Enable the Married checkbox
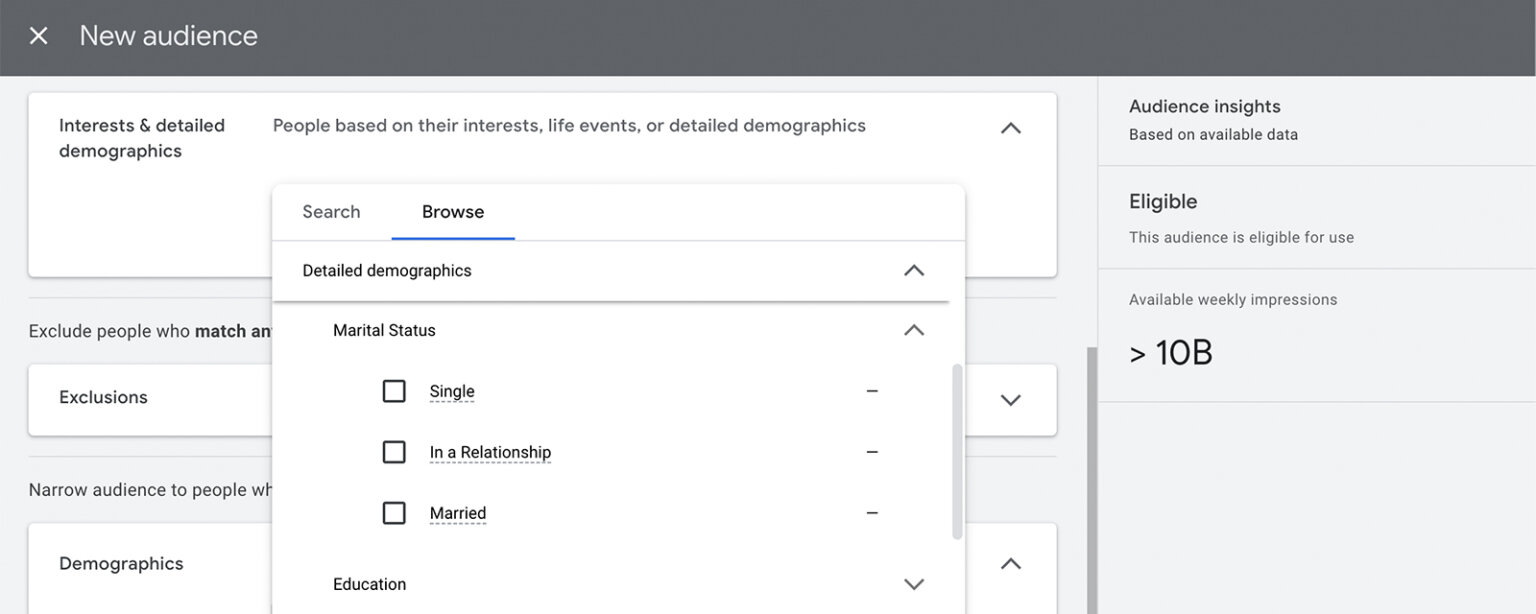This screenshot has width=1536, height=614. 394,513
